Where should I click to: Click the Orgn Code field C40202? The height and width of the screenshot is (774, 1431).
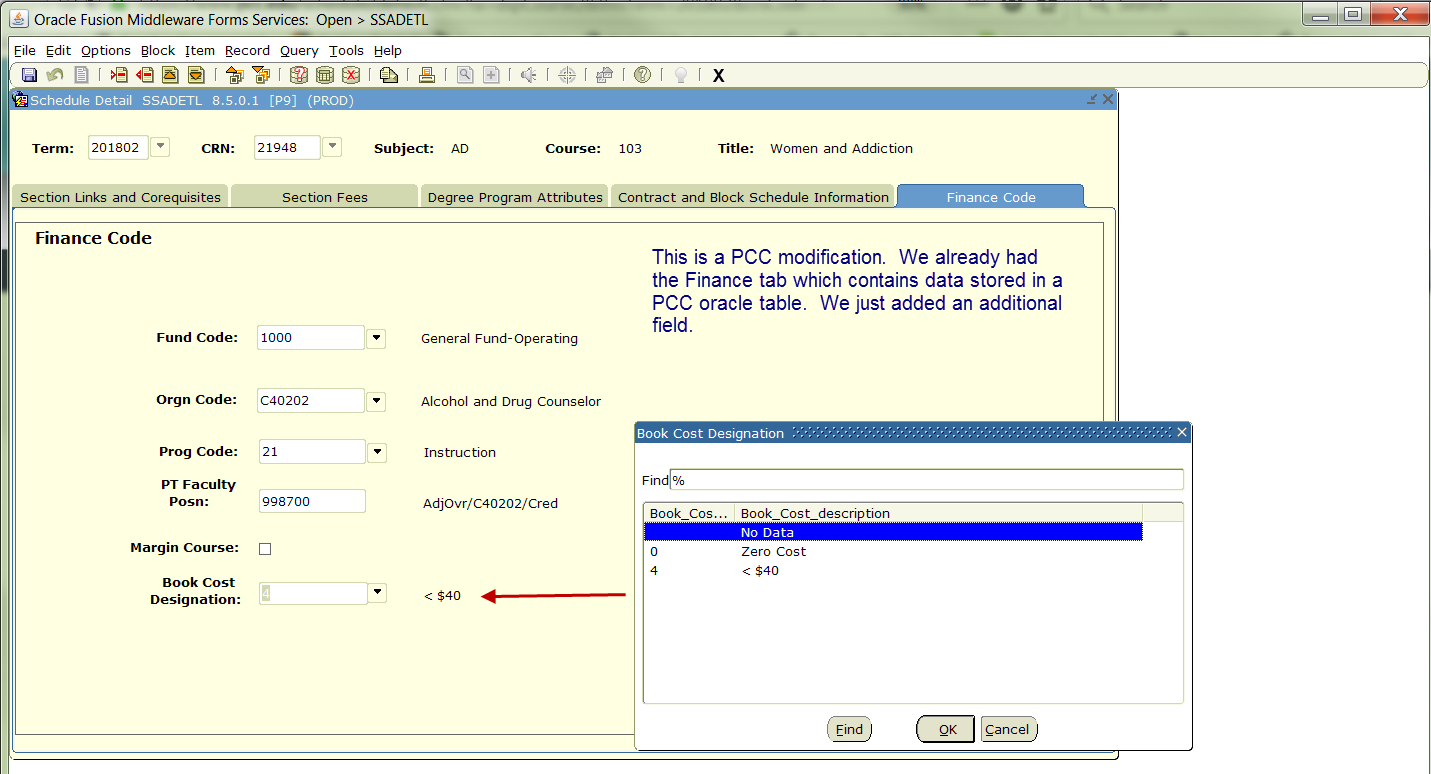coord(311,401)
